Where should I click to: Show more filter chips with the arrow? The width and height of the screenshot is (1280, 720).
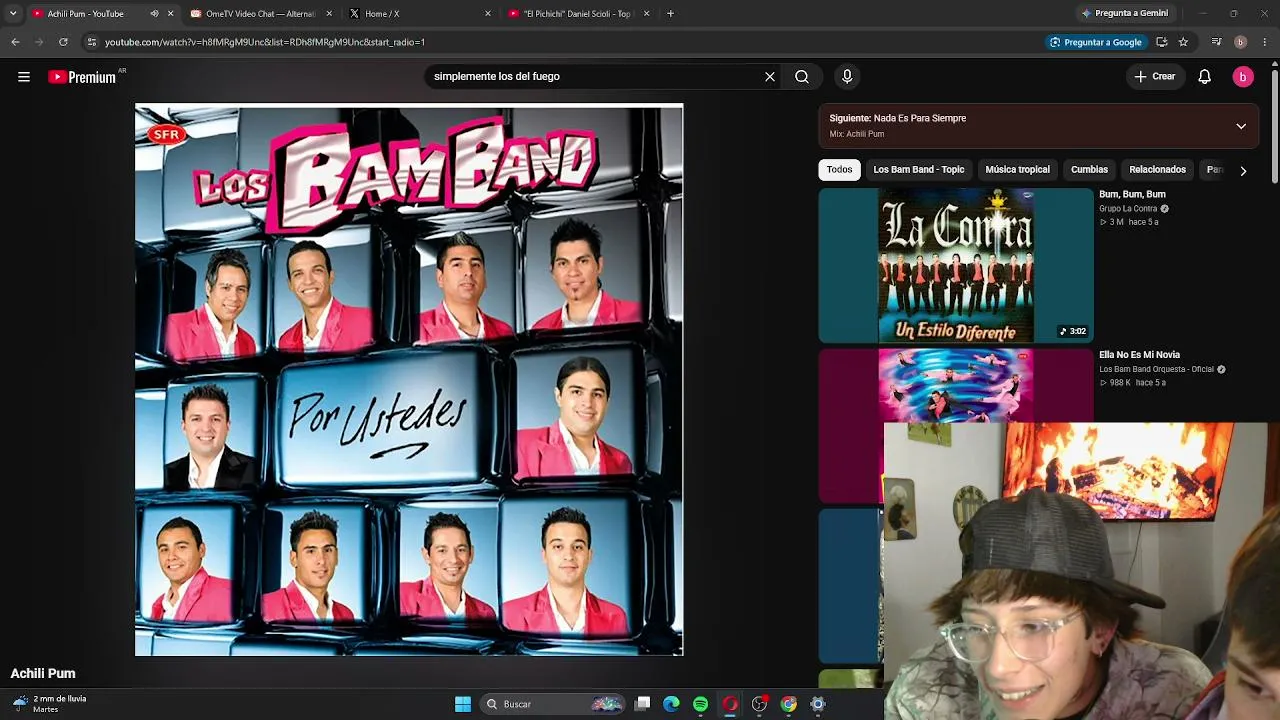(1243, 171)
